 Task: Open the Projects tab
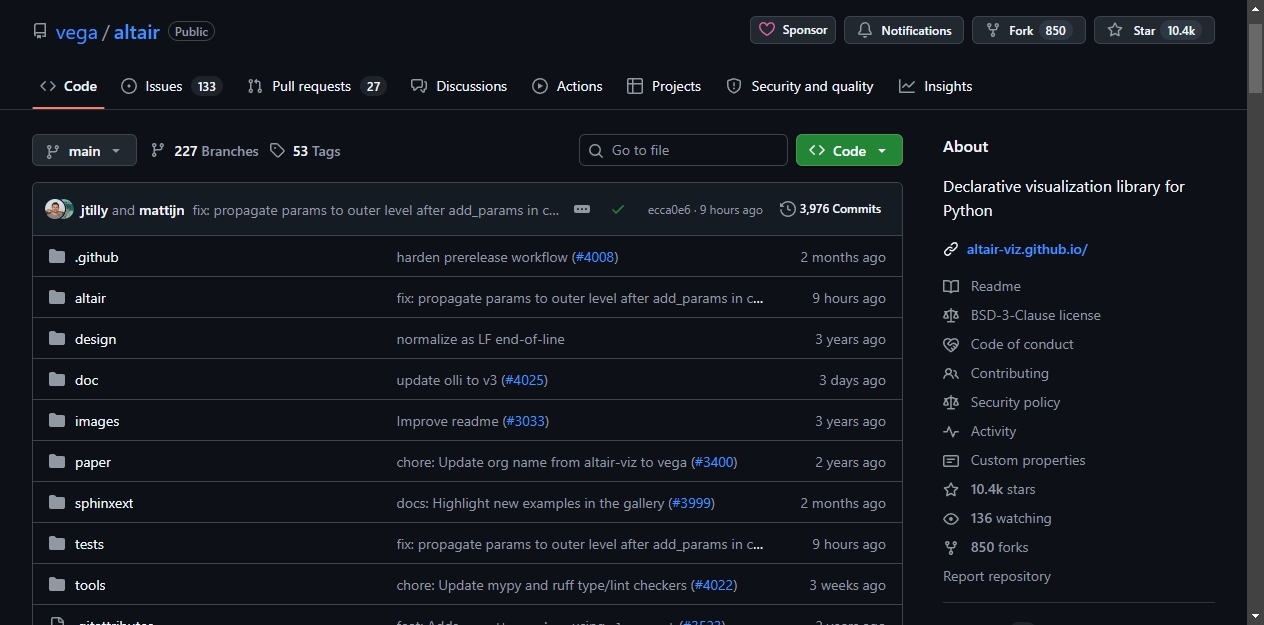pos(664,86)
